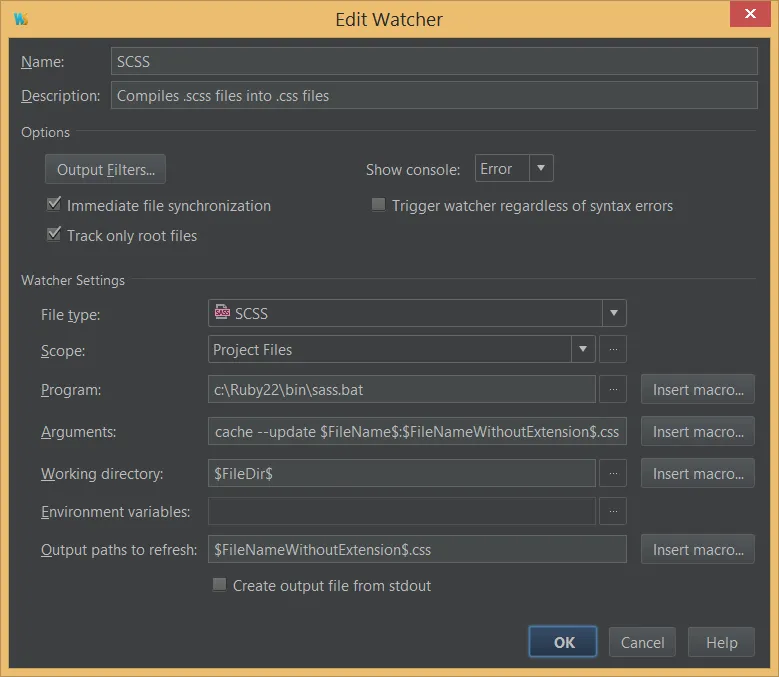Select the Show console Error combo box
Viewport: 779px width, 677px height.
click(514, 168)
